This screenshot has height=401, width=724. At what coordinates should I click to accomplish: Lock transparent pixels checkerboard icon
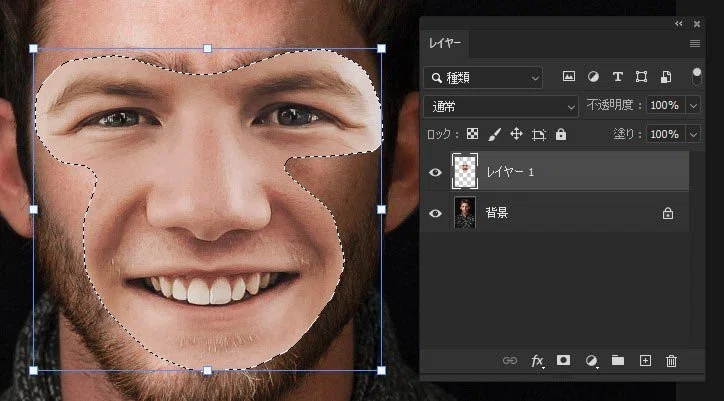pos(472,134)
